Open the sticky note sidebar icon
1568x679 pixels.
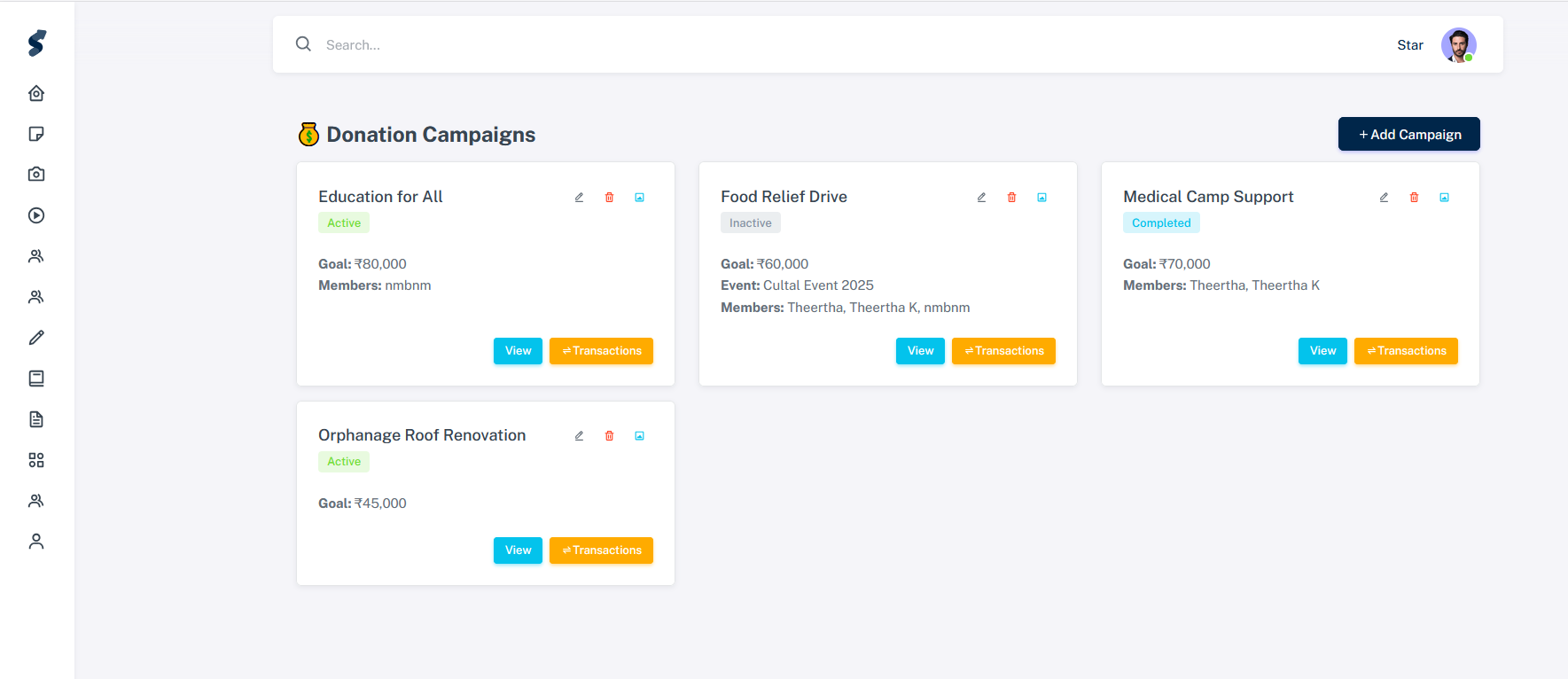(x=36, y=134)
